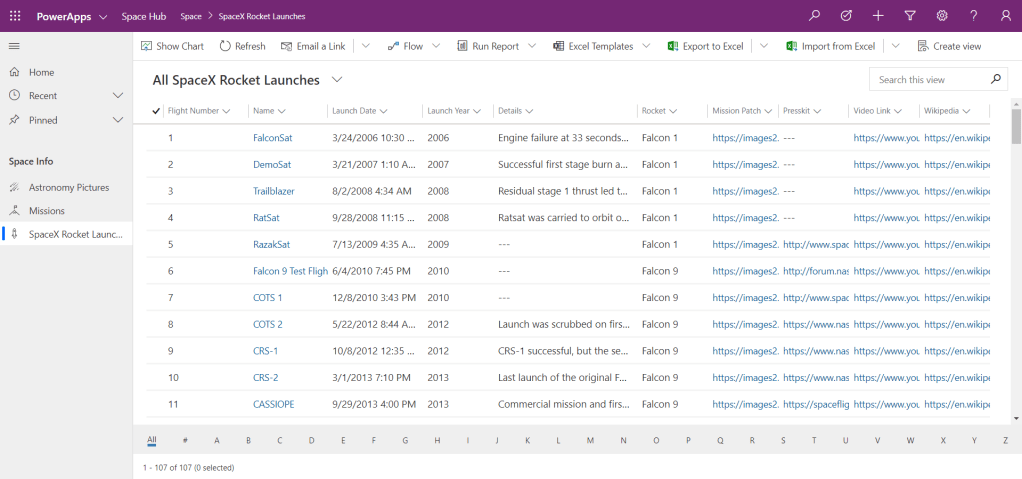Open the All SpaceX Rocket Launches view dropdown
The height and width of the screenshot is (479, 1022).
pos(337,79)
